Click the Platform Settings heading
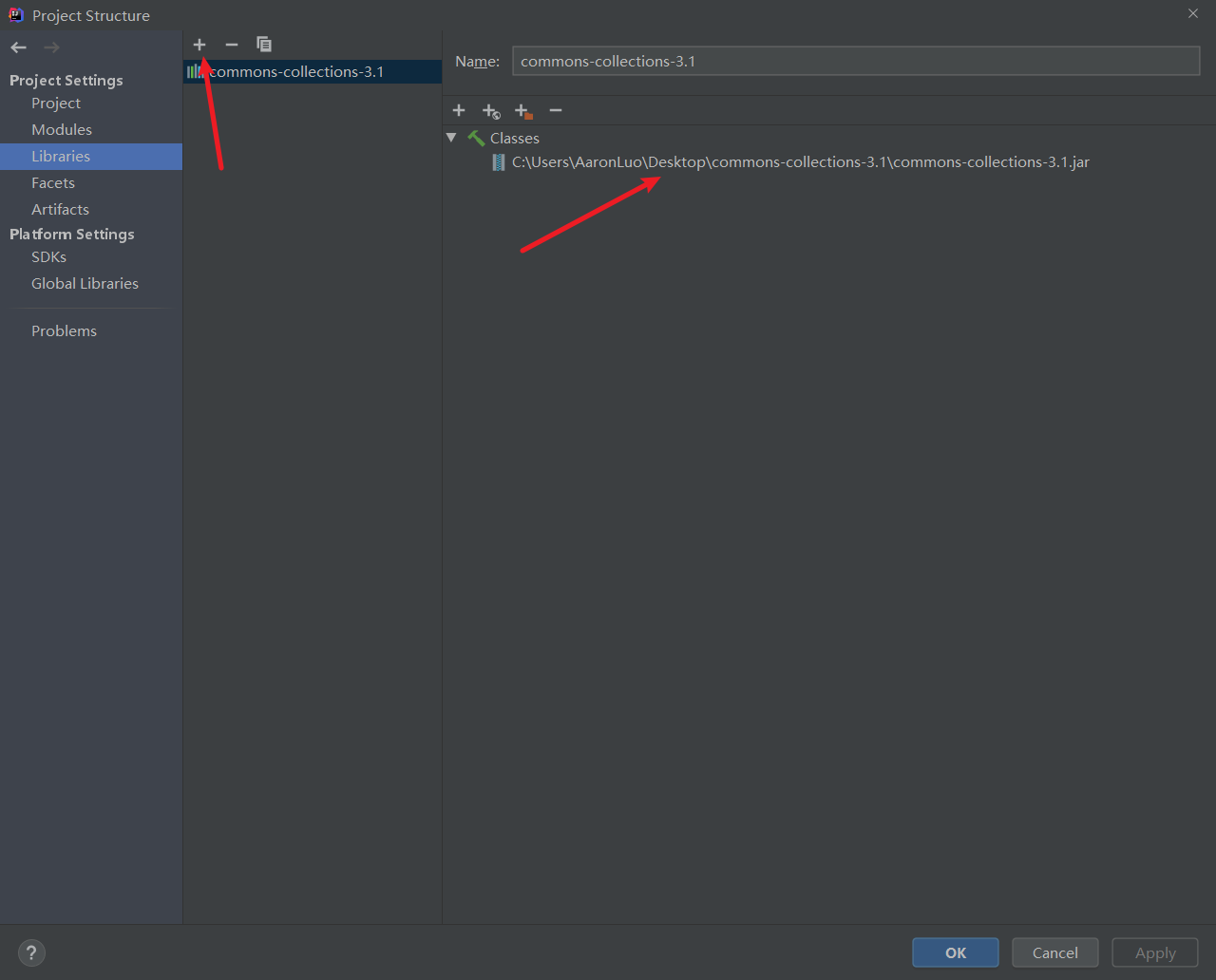The image size is (1216, 980). tap(72, 235)
